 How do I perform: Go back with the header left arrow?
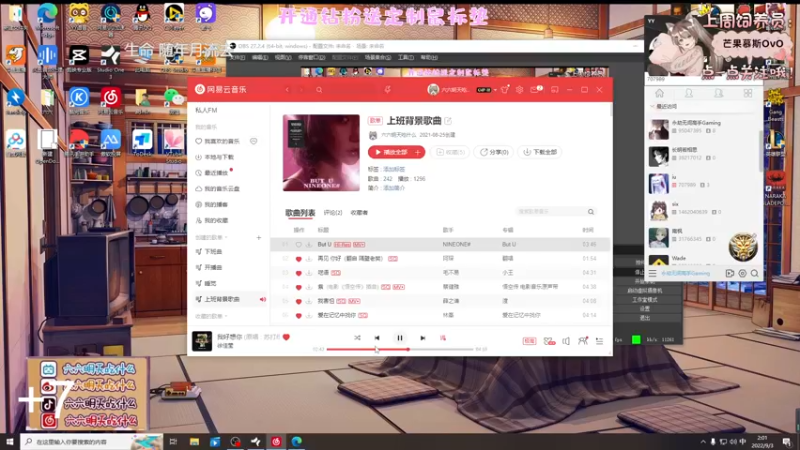(x=287, y=90)
